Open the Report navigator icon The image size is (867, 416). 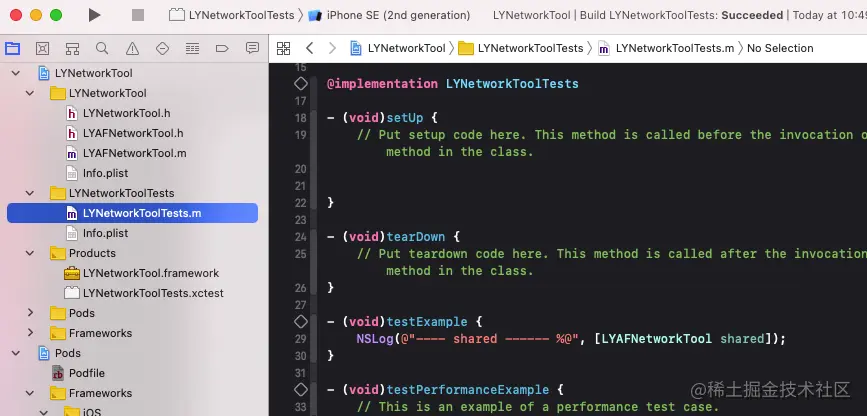(x=252, y=48)
